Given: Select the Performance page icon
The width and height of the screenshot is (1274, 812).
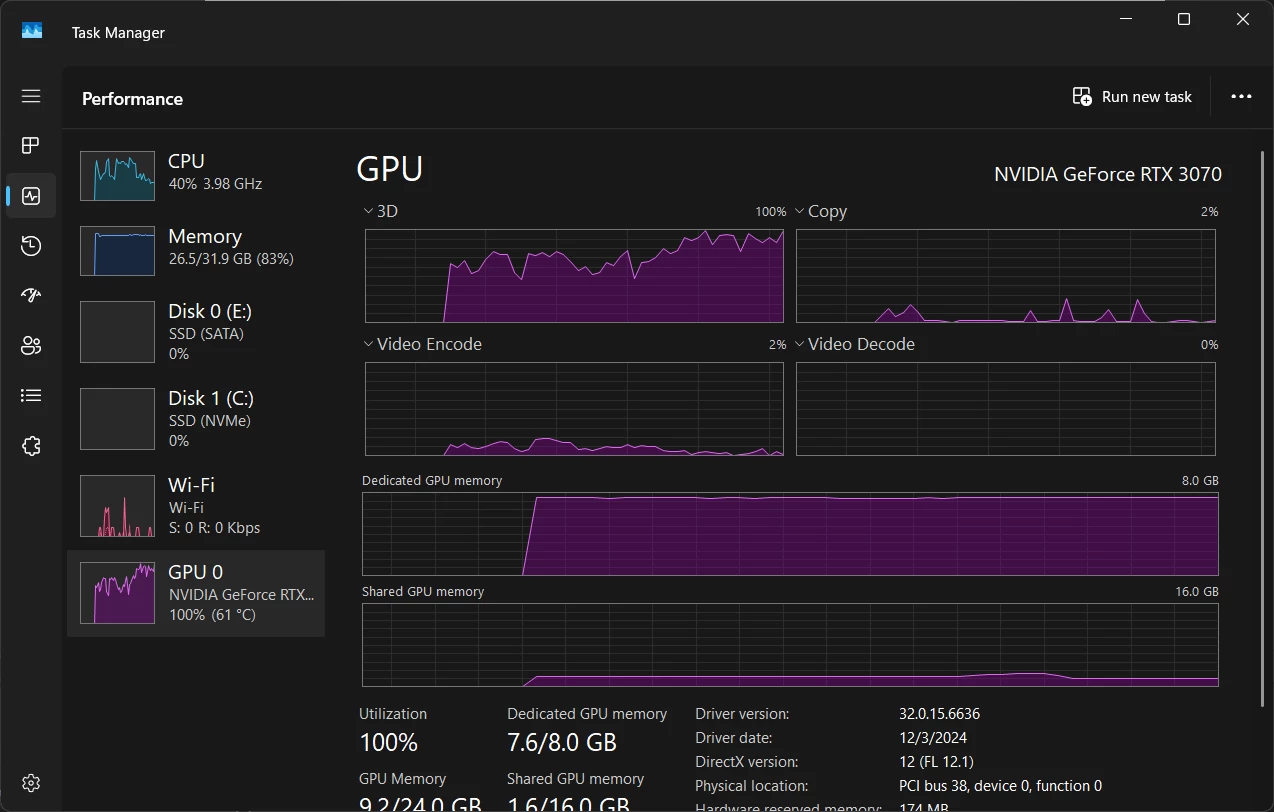Looking at the screenshot, I should [x=31, y=196].
